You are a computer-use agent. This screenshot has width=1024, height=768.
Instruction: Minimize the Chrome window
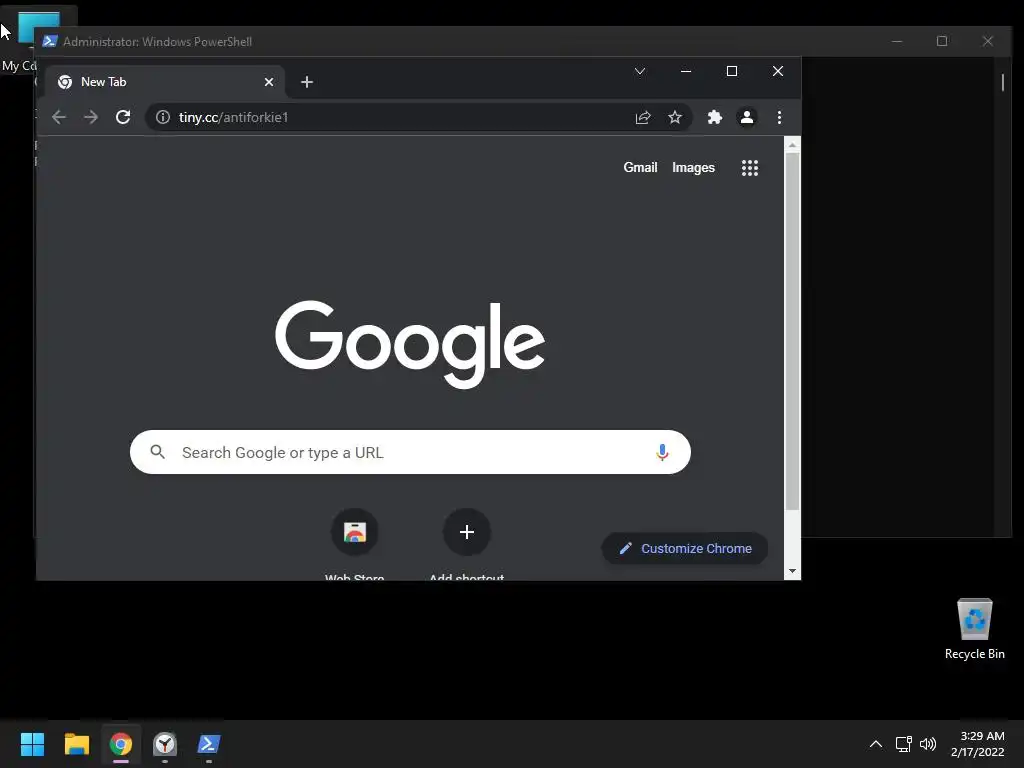[686, 71]
